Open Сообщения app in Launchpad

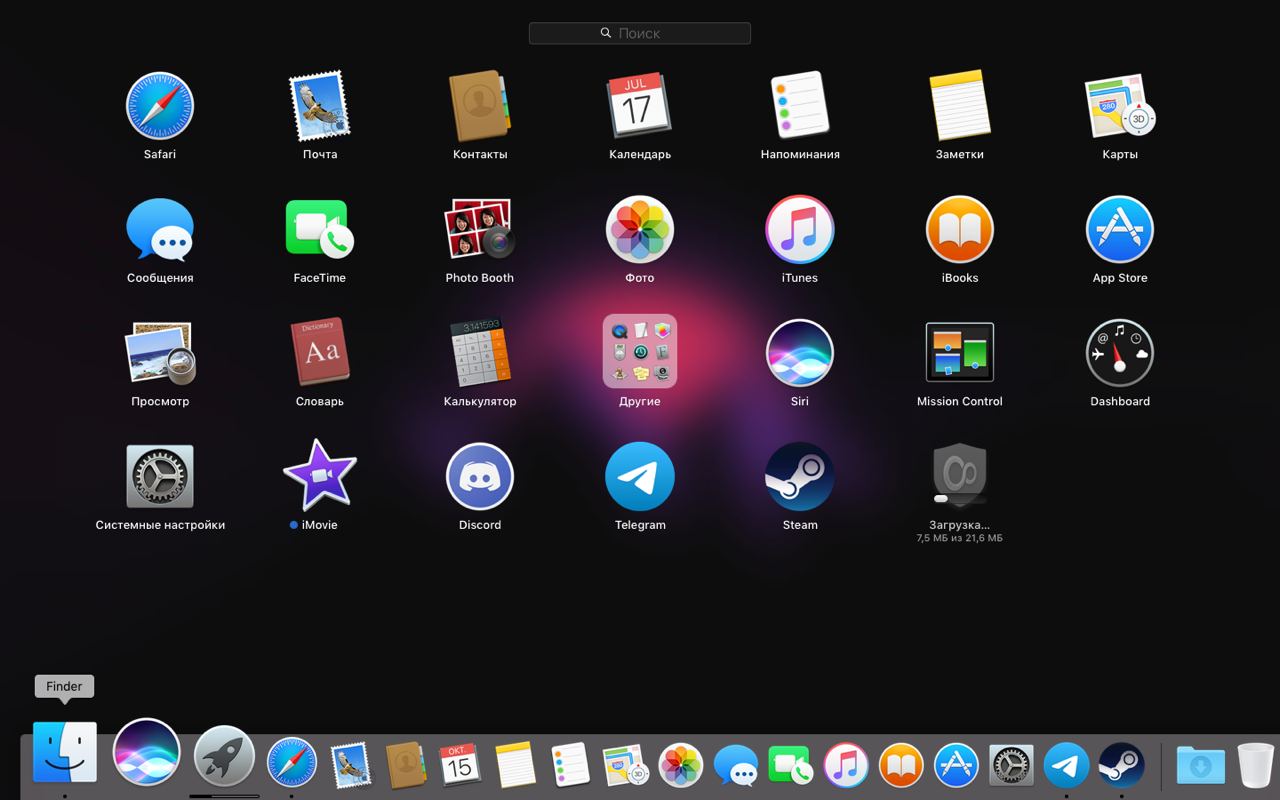[160, 229]
